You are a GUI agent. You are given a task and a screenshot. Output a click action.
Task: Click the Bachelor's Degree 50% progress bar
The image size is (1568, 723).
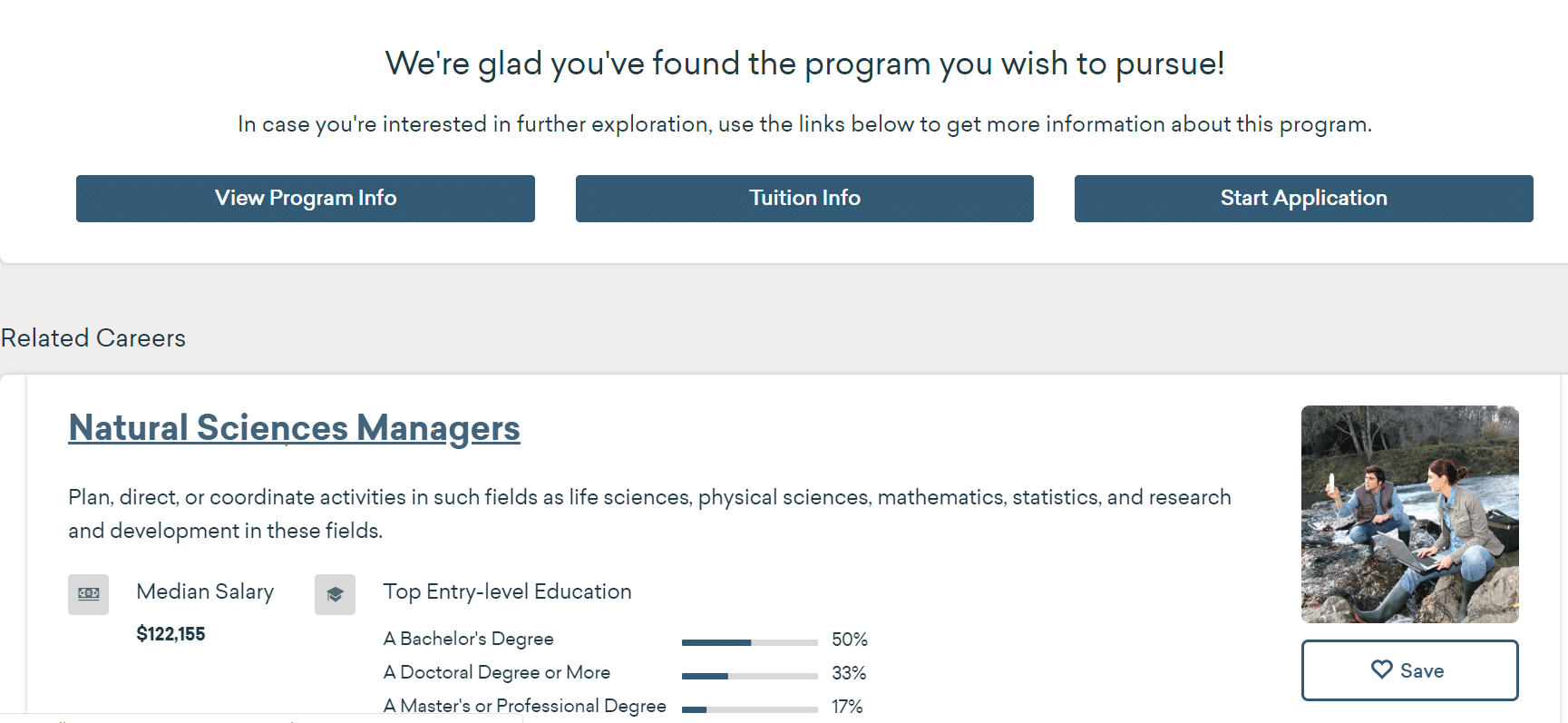coord(749,642)
